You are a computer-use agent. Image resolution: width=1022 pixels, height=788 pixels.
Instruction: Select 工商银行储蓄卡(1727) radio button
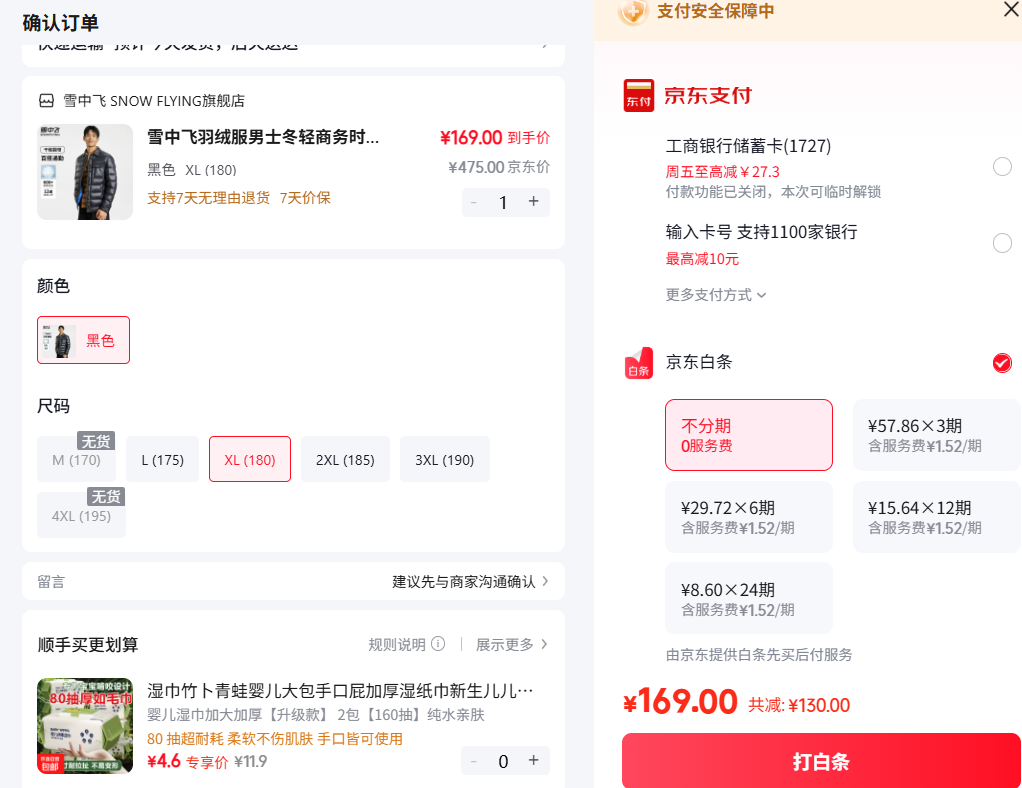1002,166
